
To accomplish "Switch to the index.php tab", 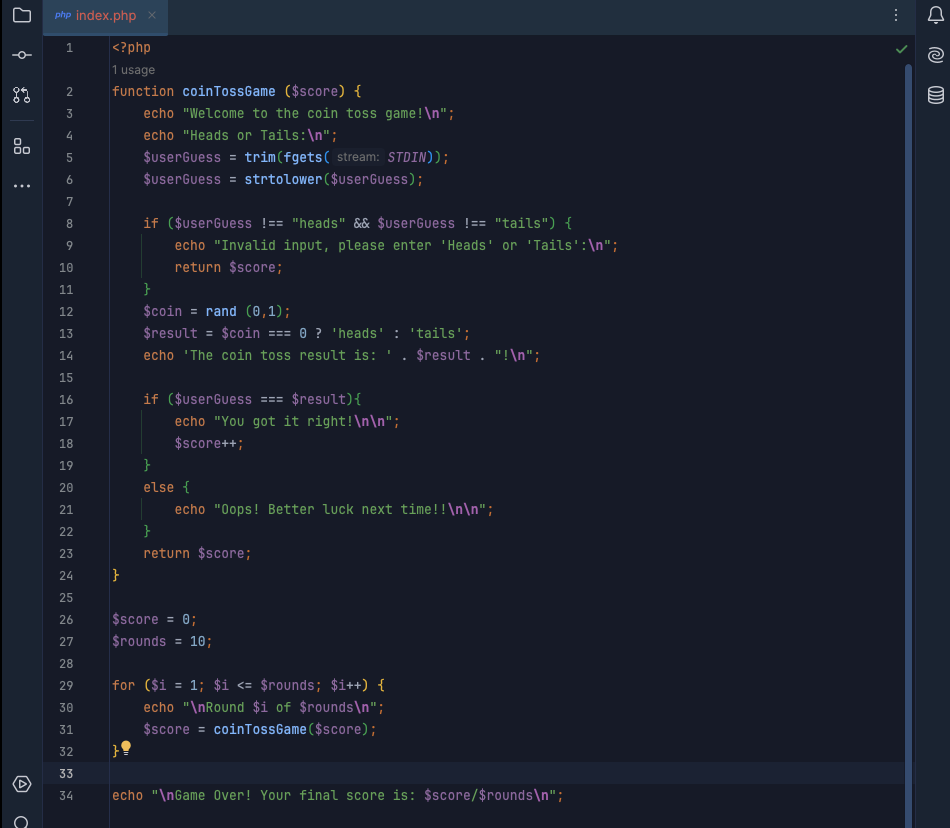I will tap(105, 16).
